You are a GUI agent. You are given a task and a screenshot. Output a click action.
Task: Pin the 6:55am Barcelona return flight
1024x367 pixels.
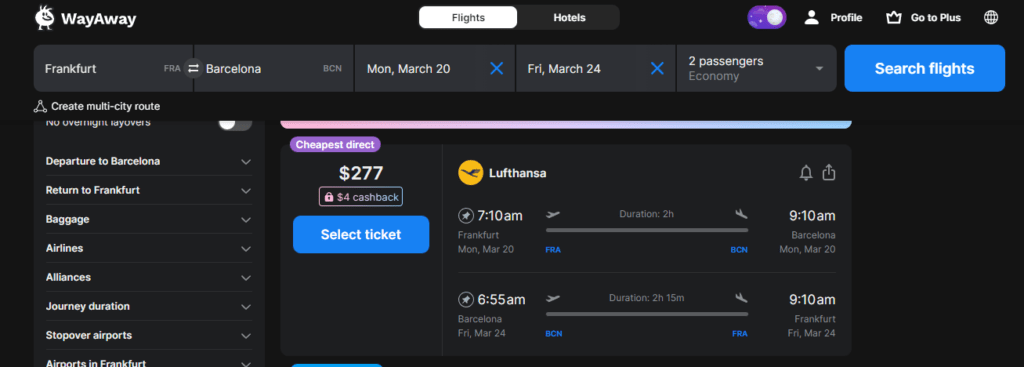click(466, 300)
